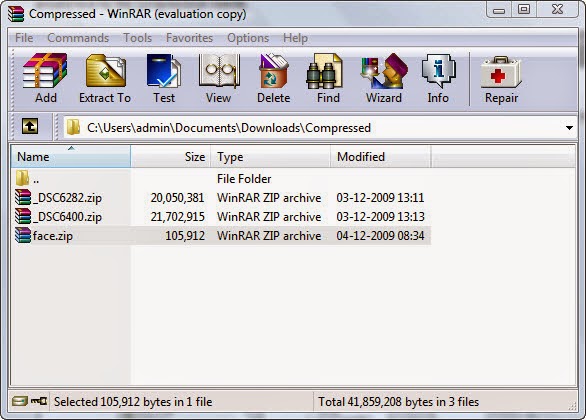The width and height of the screenshot is (586, 420).
Task: Click the parent folder '..' icon
Action: [x=22, y=178]
